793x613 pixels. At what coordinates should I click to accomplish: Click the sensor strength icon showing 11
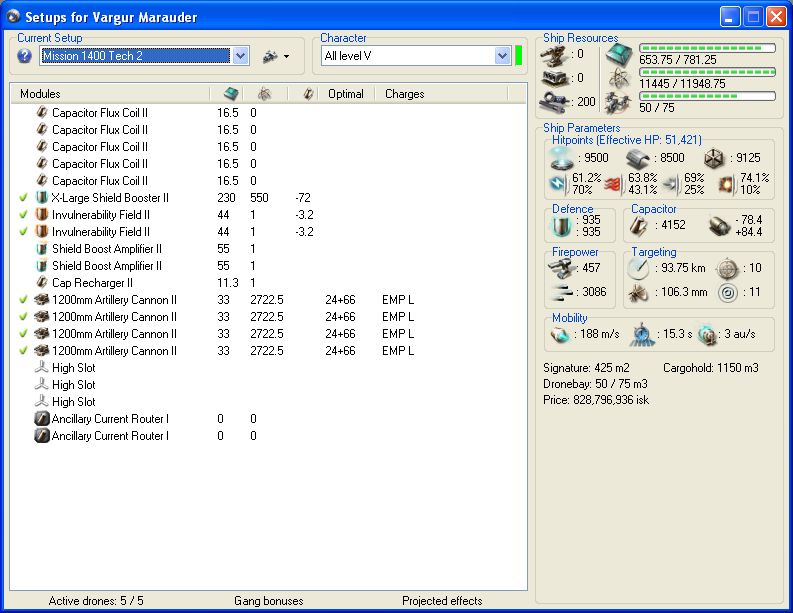pyautogui.click(x=727, y=292)
